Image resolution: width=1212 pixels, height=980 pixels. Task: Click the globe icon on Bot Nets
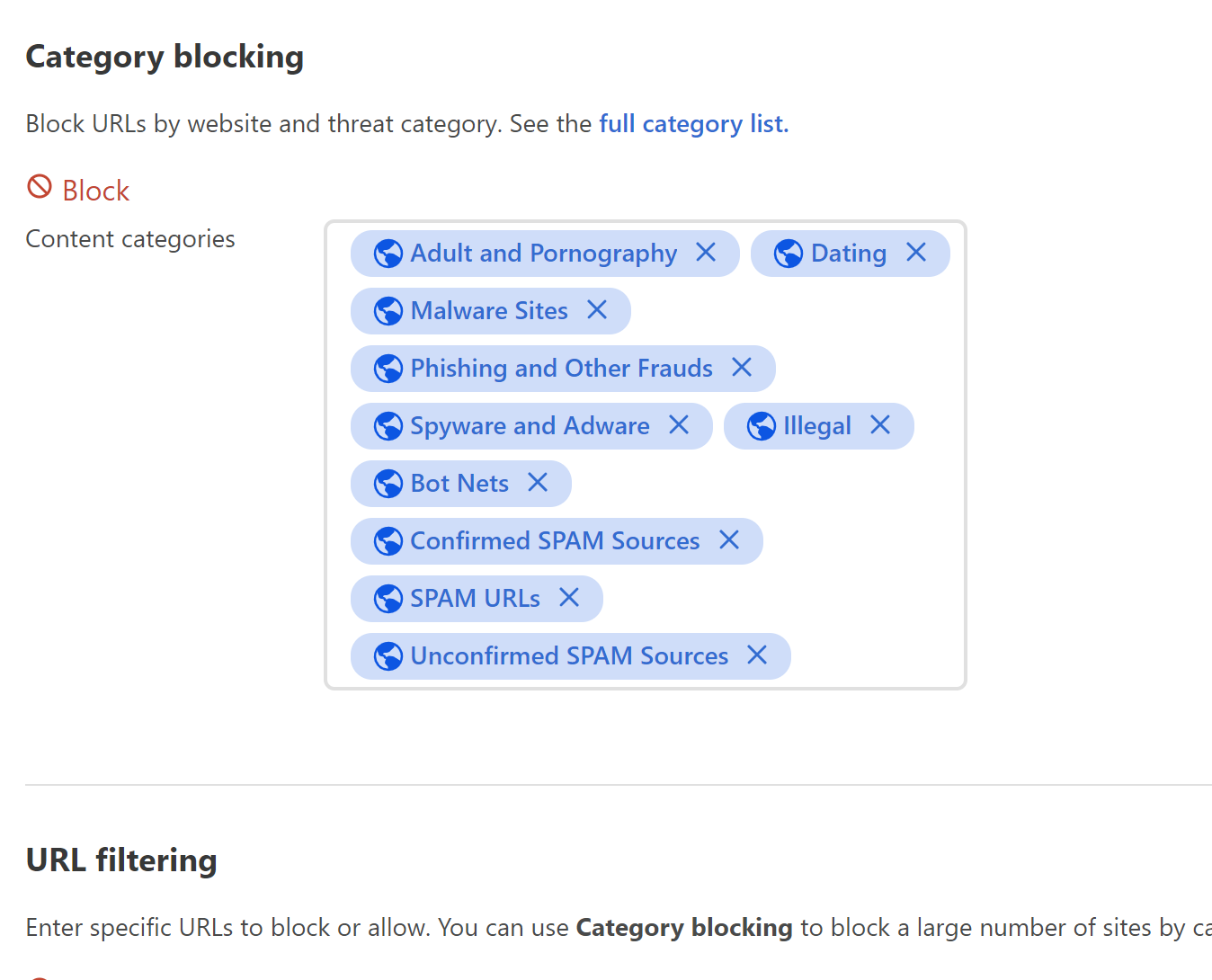point(388,484)
